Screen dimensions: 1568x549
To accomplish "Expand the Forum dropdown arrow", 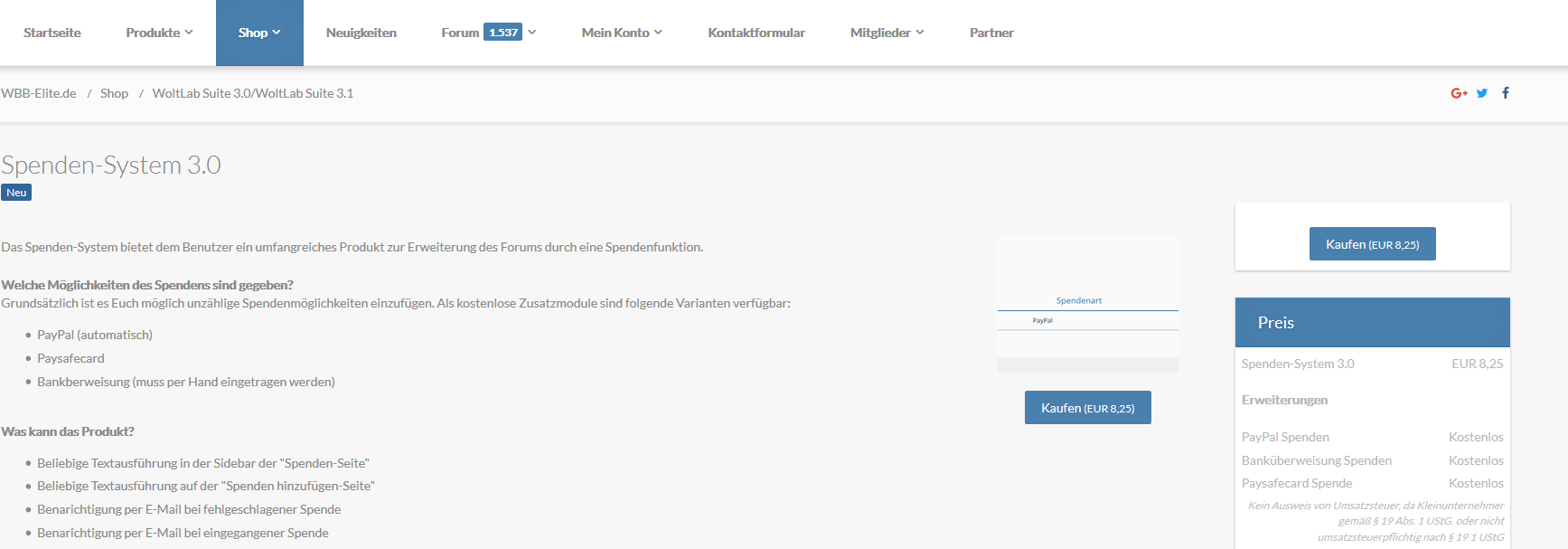I will click(532, 33).
